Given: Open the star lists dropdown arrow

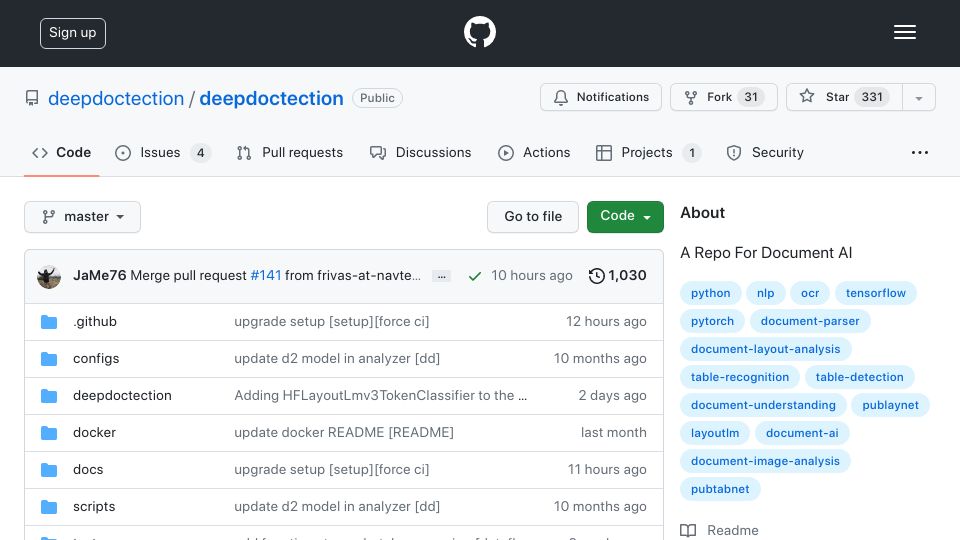Looking at the screenshot, I should [919, 98].
